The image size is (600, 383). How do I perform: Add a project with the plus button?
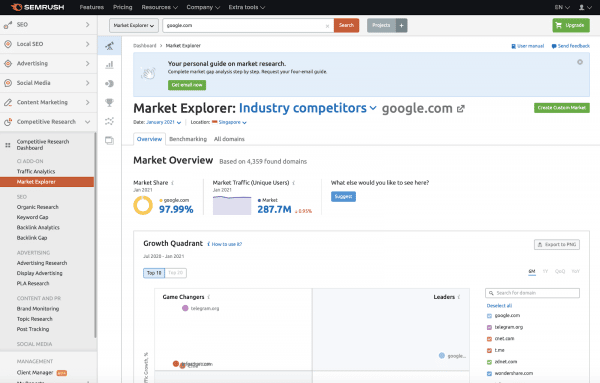click(x=401, y=26)
